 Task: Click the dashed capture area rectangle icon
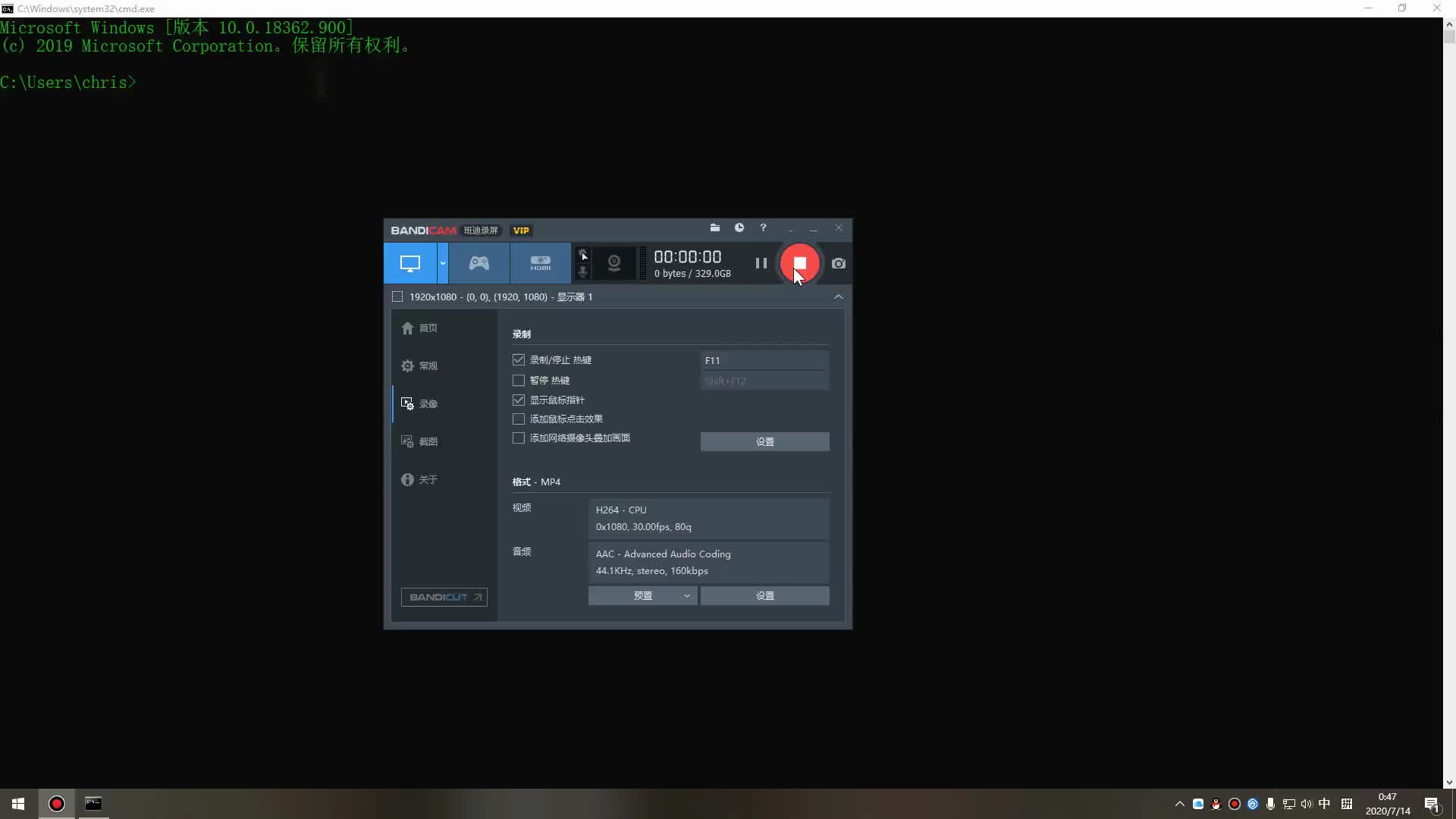pos(397,297)
